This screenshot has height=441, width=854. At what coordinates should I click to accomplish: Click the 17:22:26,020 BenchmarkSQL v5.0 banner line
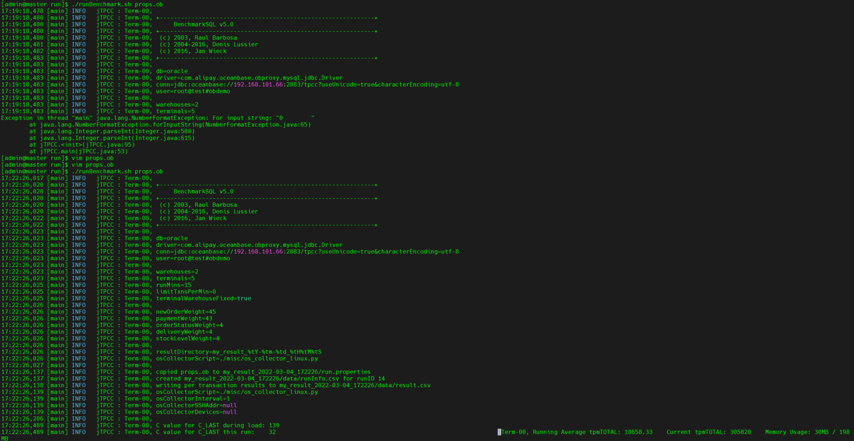pos(118,191)
